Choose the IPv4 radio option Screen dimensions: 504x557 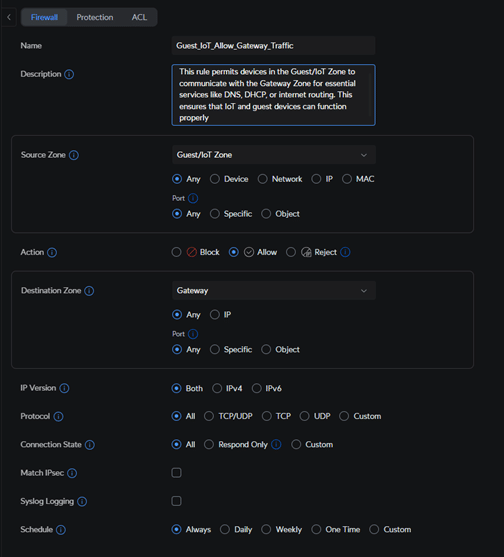coord(217,388)
